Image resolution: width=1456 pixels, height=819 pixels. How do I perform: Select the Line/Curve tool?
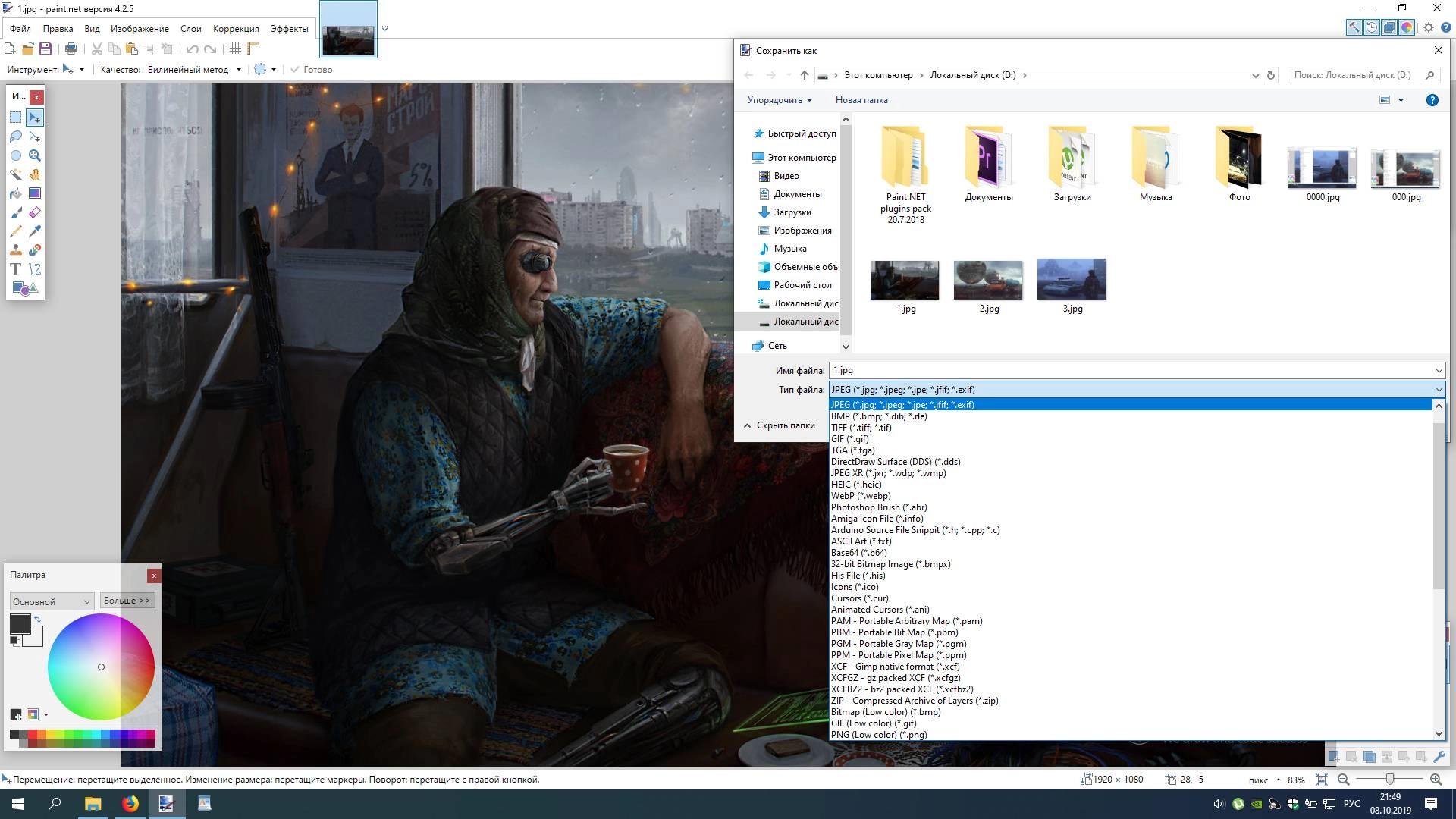[35, 269]
